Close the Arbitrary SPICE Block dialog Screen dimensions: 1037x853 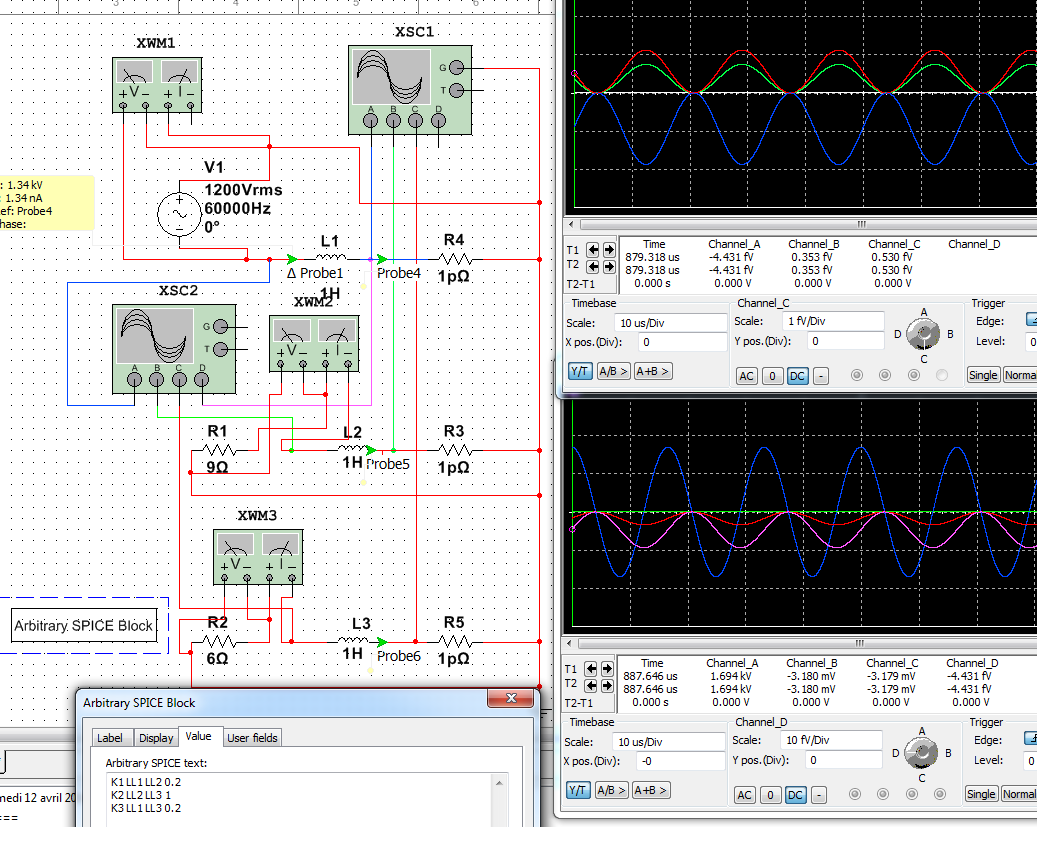(512, 699)
